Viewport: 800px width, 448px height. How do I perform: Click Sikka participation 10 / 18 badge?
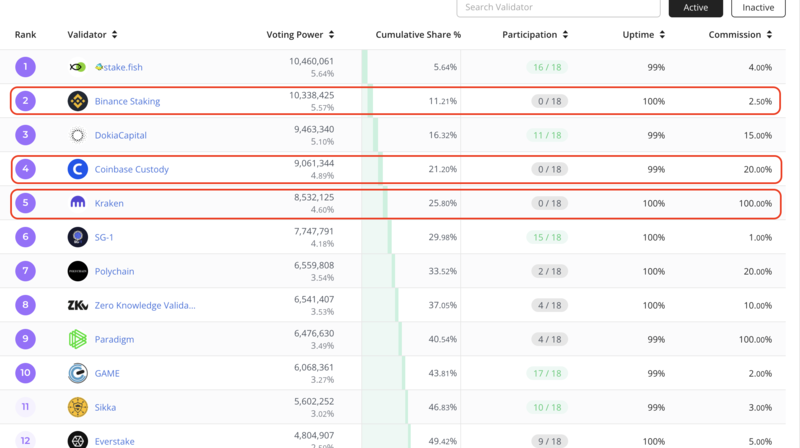[547, 407]
